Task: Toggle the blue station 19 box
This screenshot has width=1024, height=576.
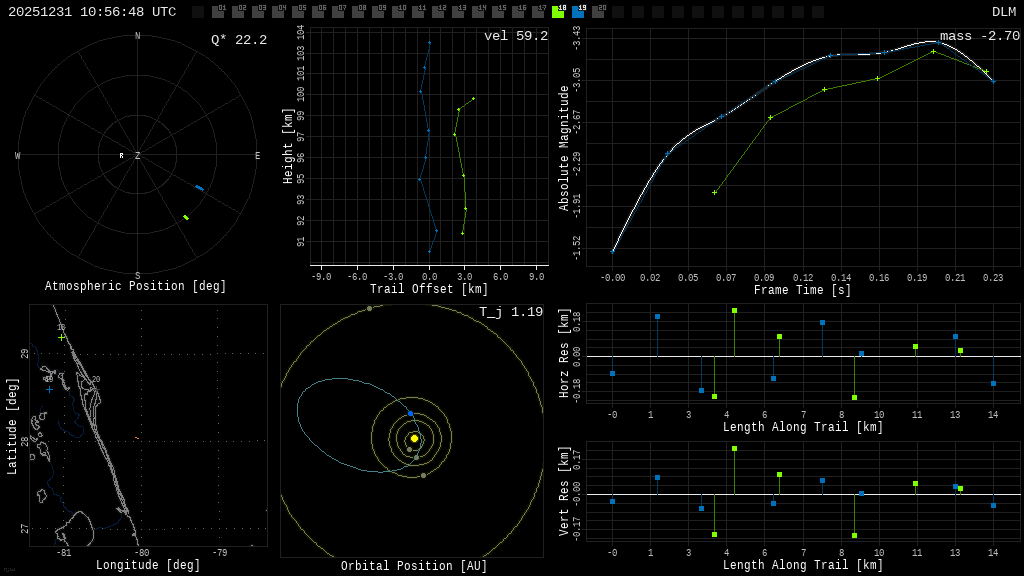Action: coord(578,12)
